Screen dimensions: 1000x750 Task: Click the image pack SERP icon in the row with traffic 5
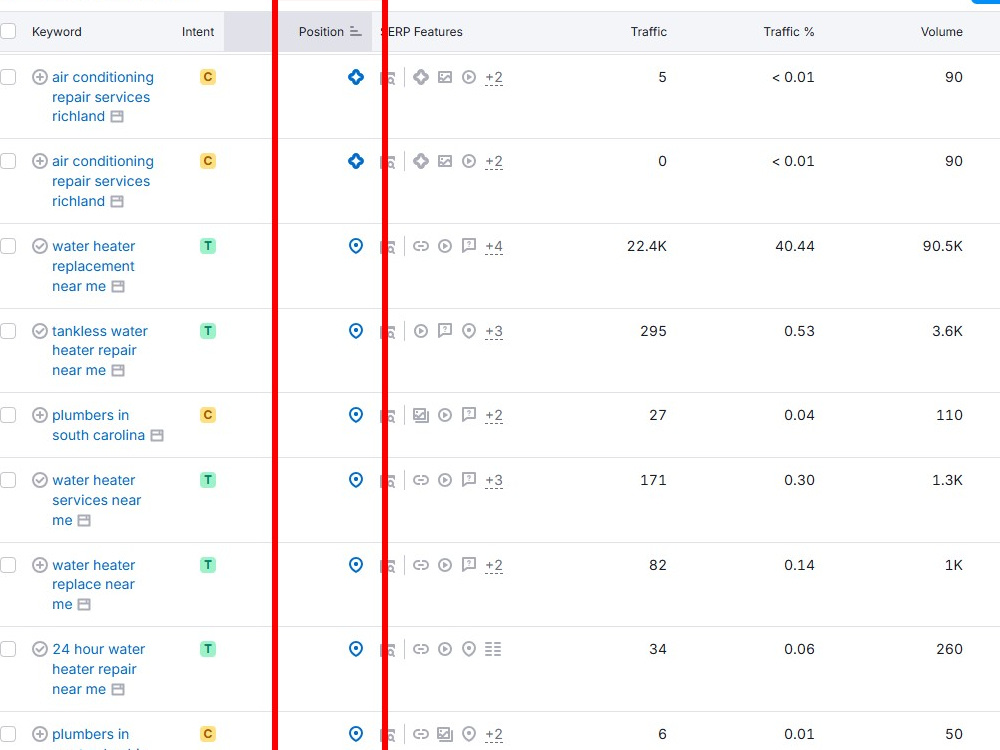445,77
